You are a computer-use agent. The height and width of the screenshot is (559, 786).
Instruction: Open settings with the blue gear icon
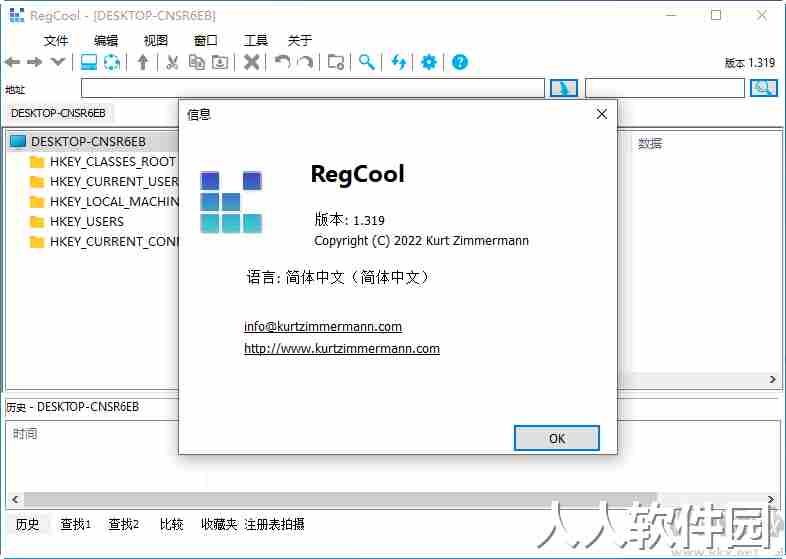coord(429,62)
